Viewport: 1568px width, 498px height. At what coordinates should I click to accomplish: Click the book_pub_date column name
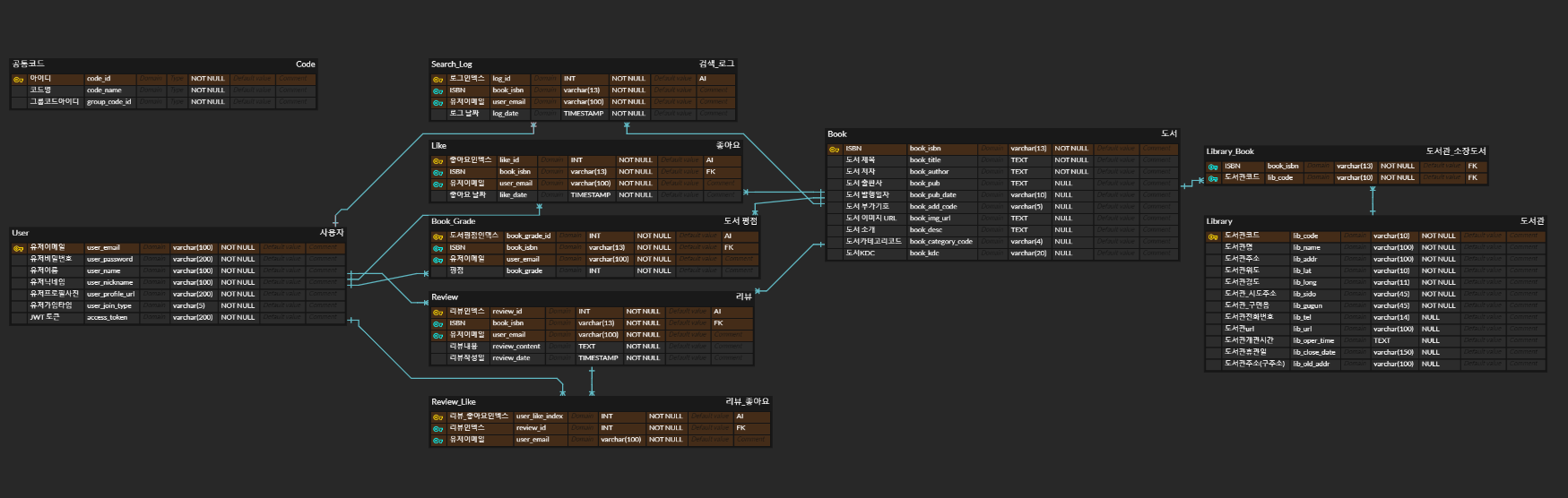point(932,195)
